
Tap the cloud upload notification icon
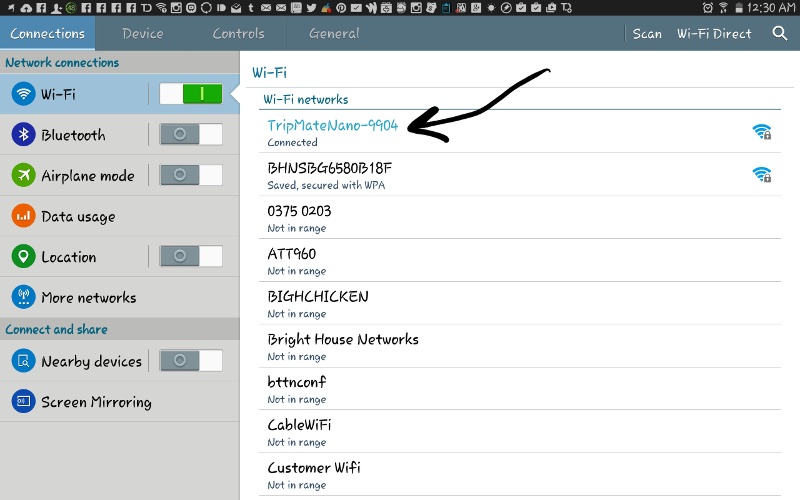point(26,8)
